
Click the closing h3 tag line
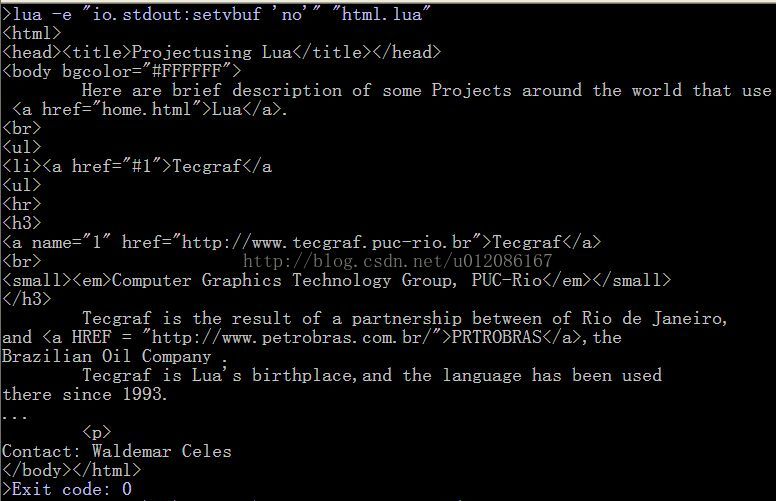(27, 299)
